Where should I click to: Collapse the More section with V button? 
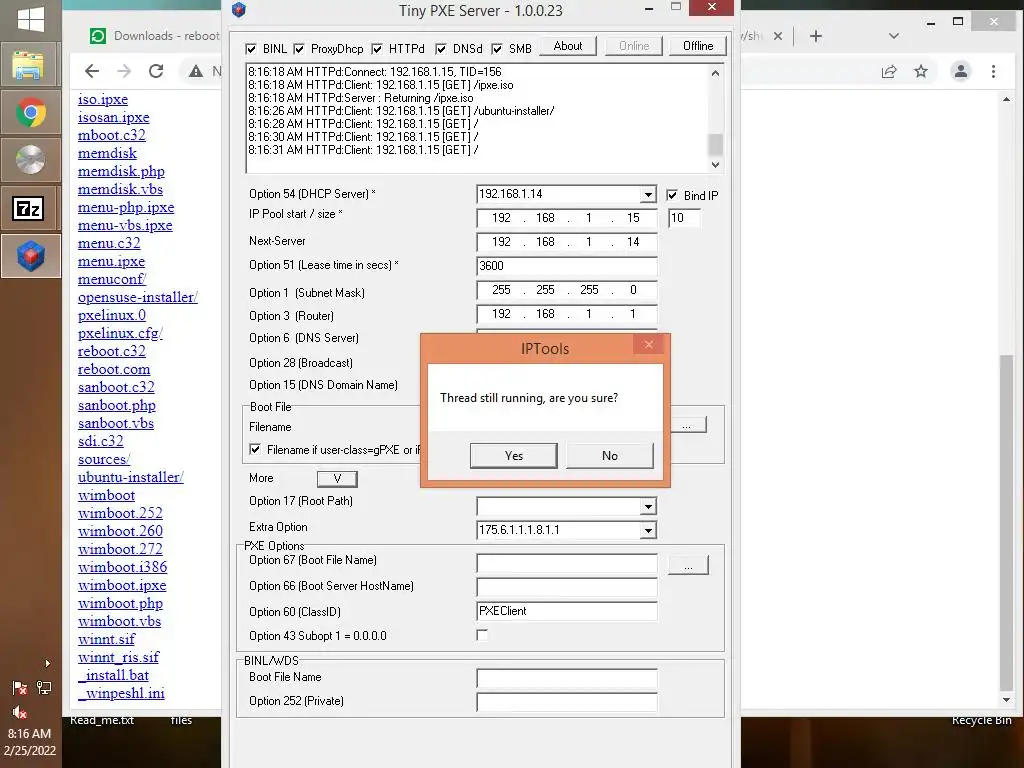tap(337, 479)
